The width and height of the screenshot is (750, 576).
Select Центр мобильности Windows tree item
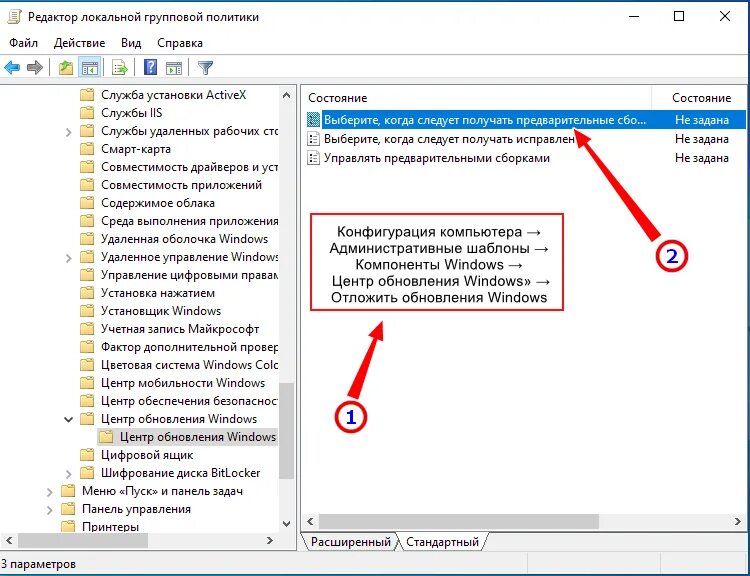click(x=183, y=383)
